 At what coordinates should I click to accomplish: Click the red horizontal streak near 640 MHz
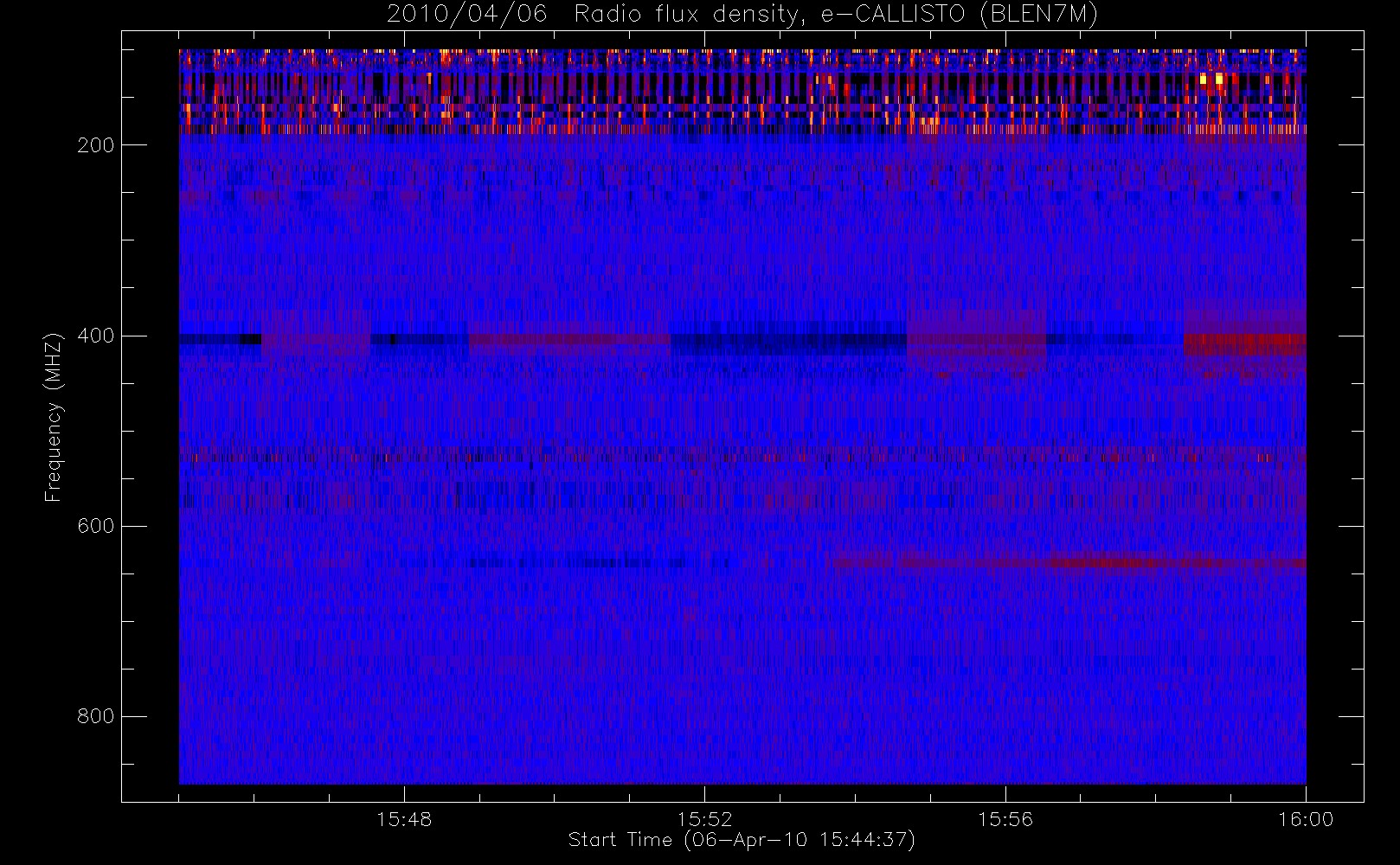(1069, 562)
